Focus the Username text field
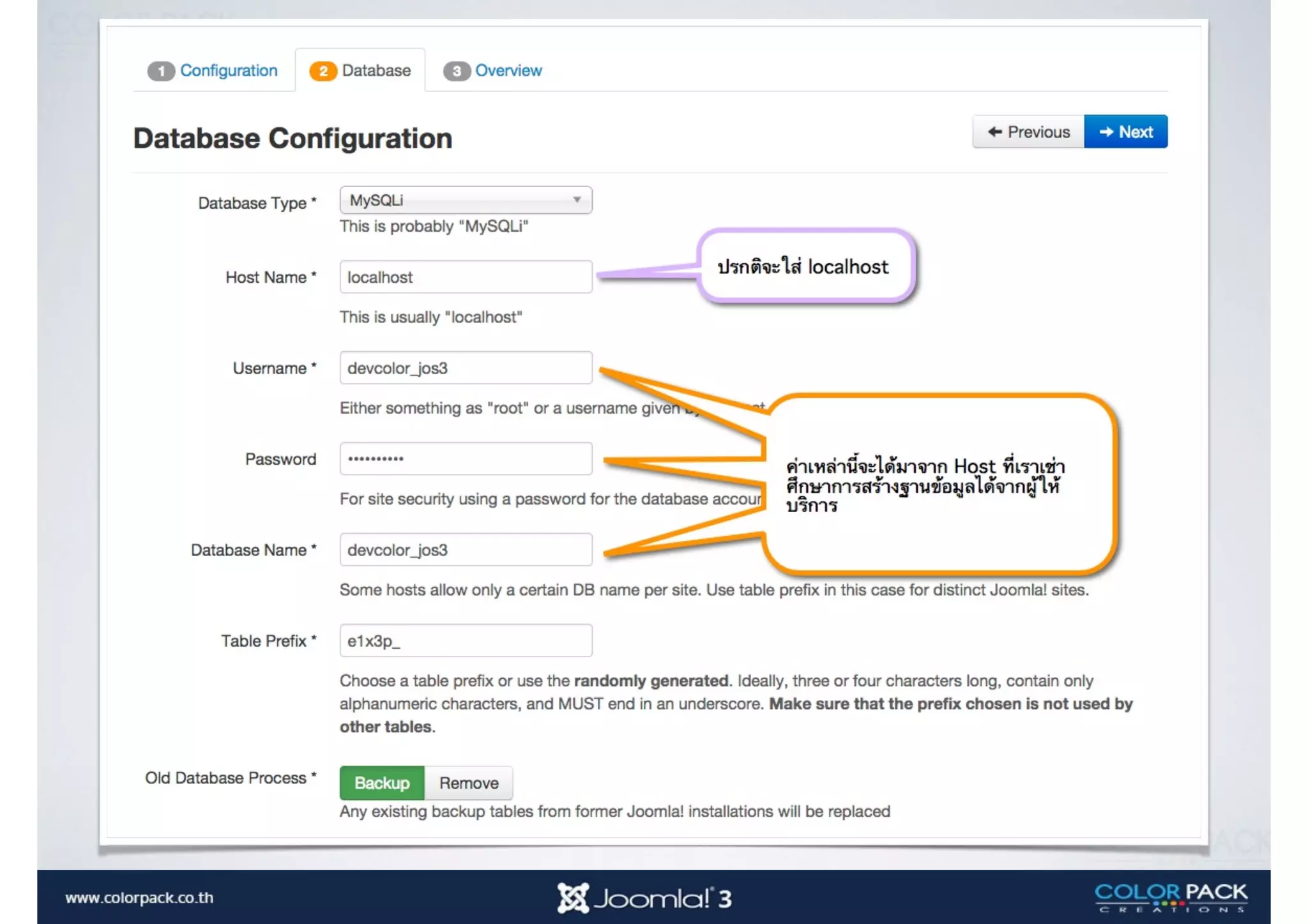The height and width of the screenshot is (924, 1308). (x=466, y=368)
